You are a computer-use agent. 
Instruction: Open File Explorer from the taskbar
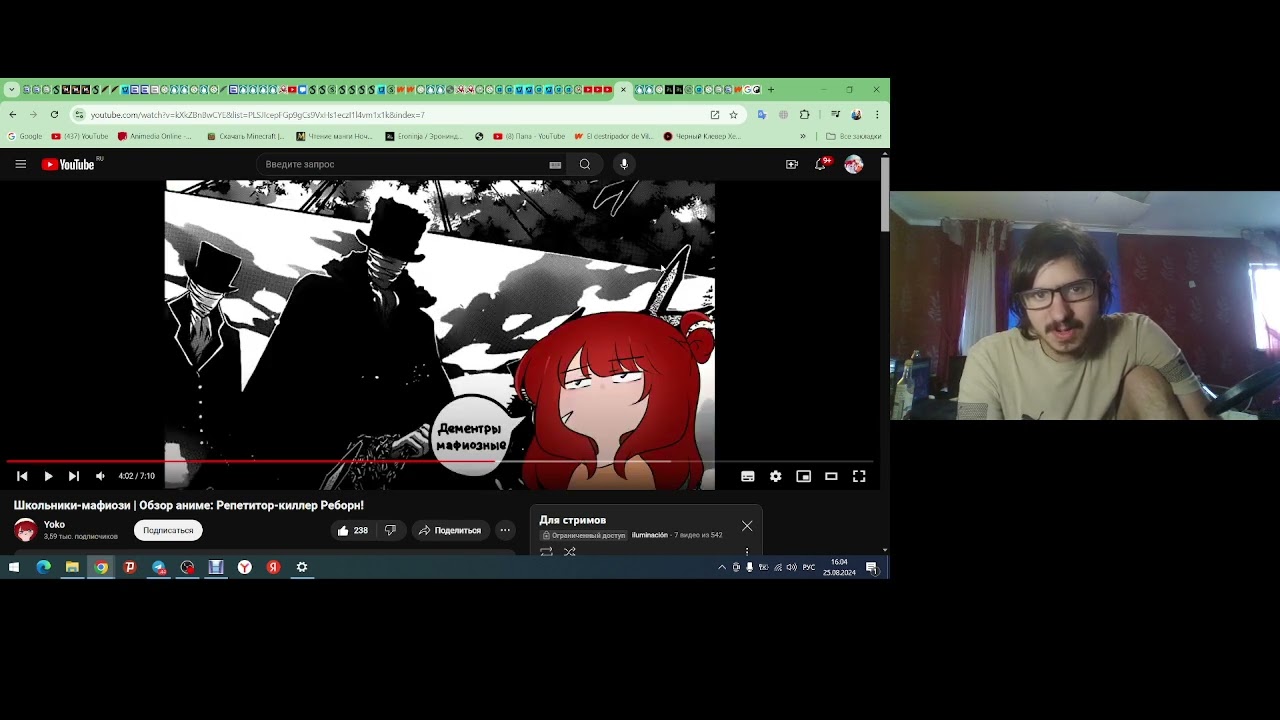(72, 567)
